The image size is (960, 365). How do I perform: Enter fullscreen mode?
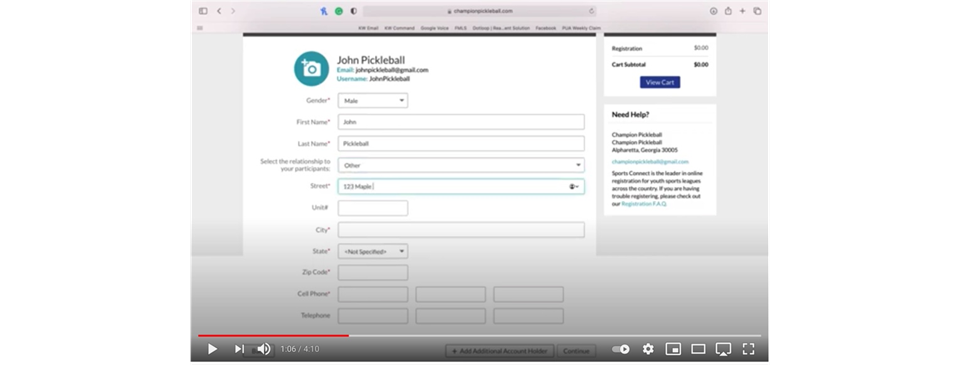point(748,349)
